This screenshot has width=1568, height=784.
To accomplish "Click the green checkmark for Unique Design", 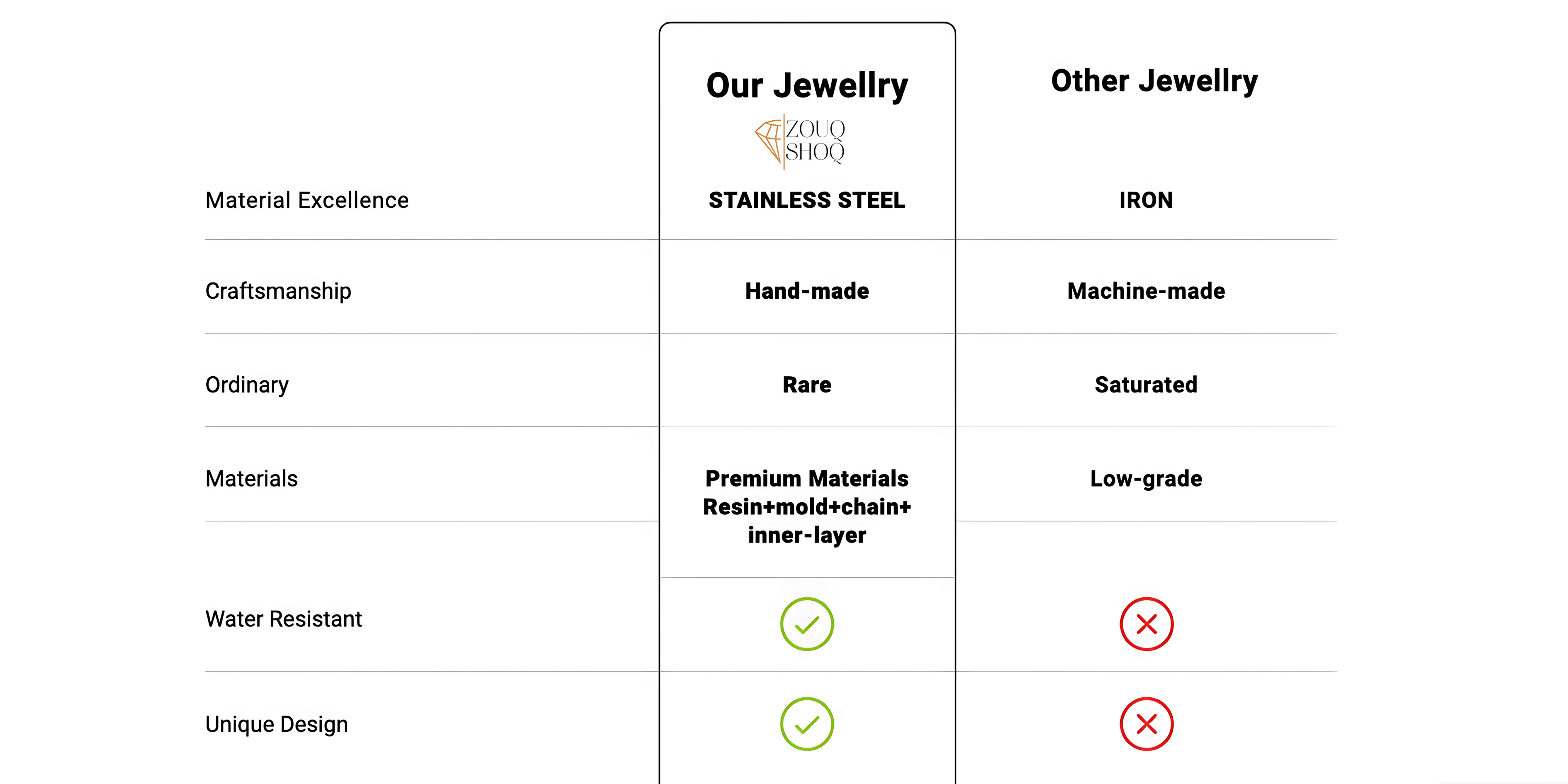I will [806, 724].
